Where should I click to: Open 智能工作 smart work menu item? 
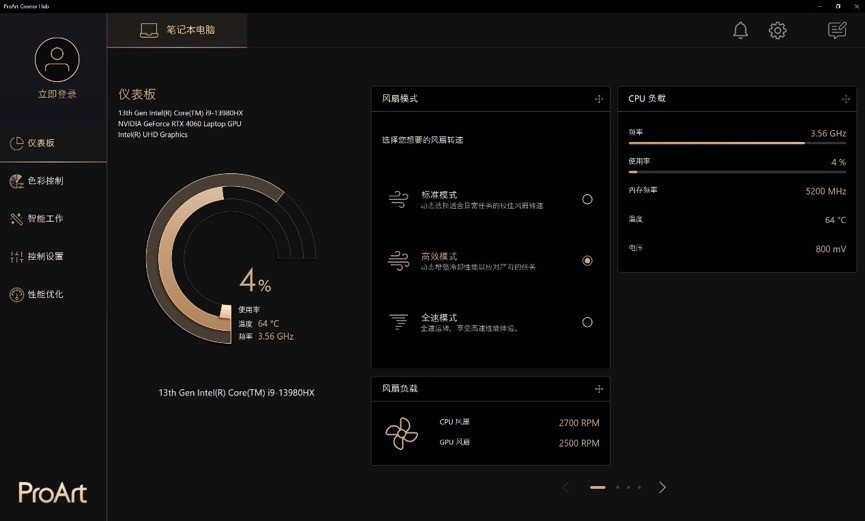point(54,219)
